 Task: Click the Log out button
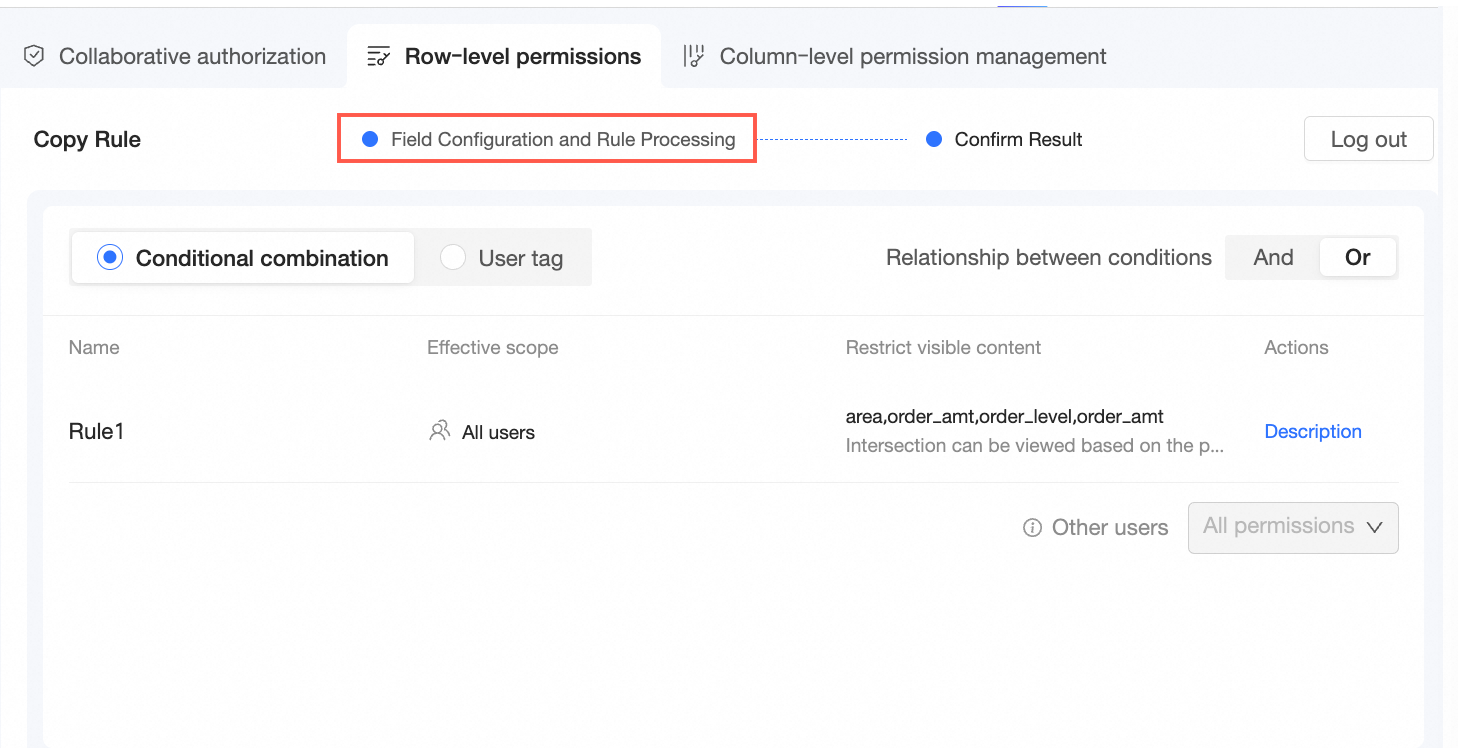[1368, 140]
